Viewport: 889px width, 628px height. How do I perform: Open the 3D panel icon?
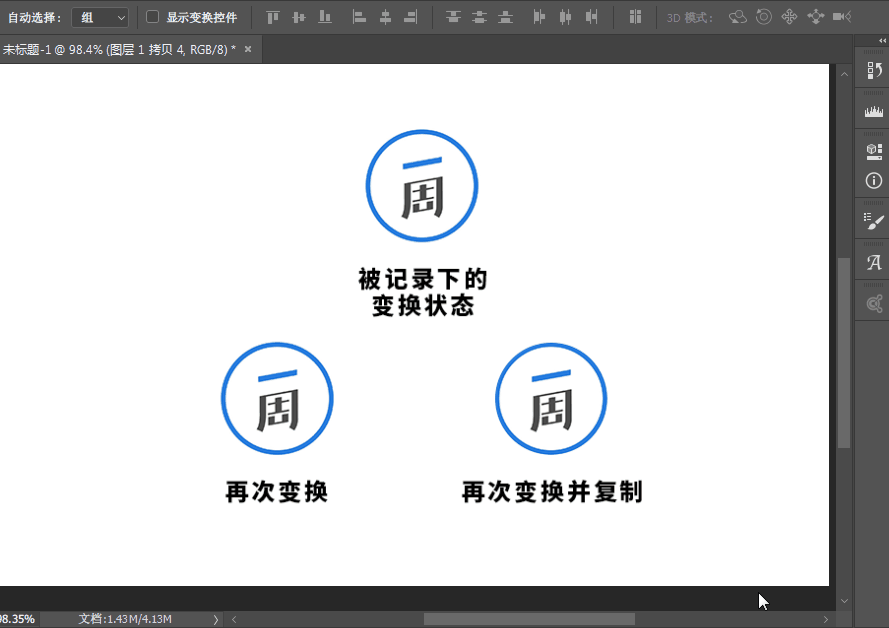pyautogui.click(x=873, y=151)
